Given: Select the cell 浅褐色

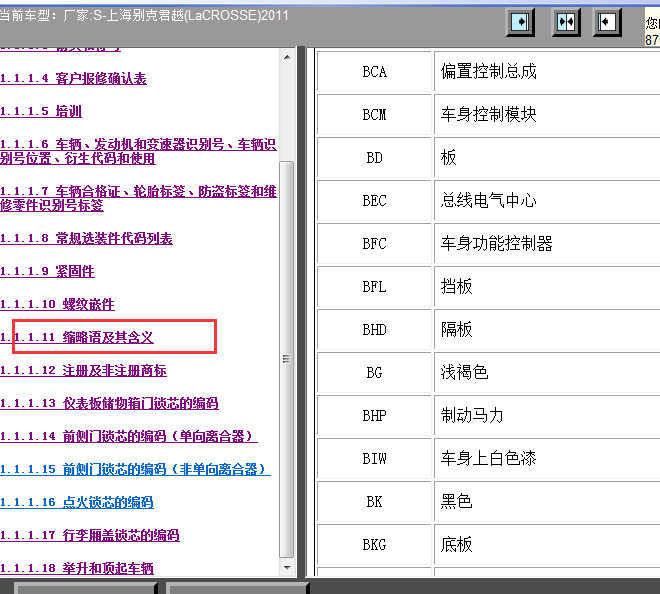Looking at the screenshot, I should point(547,373).
